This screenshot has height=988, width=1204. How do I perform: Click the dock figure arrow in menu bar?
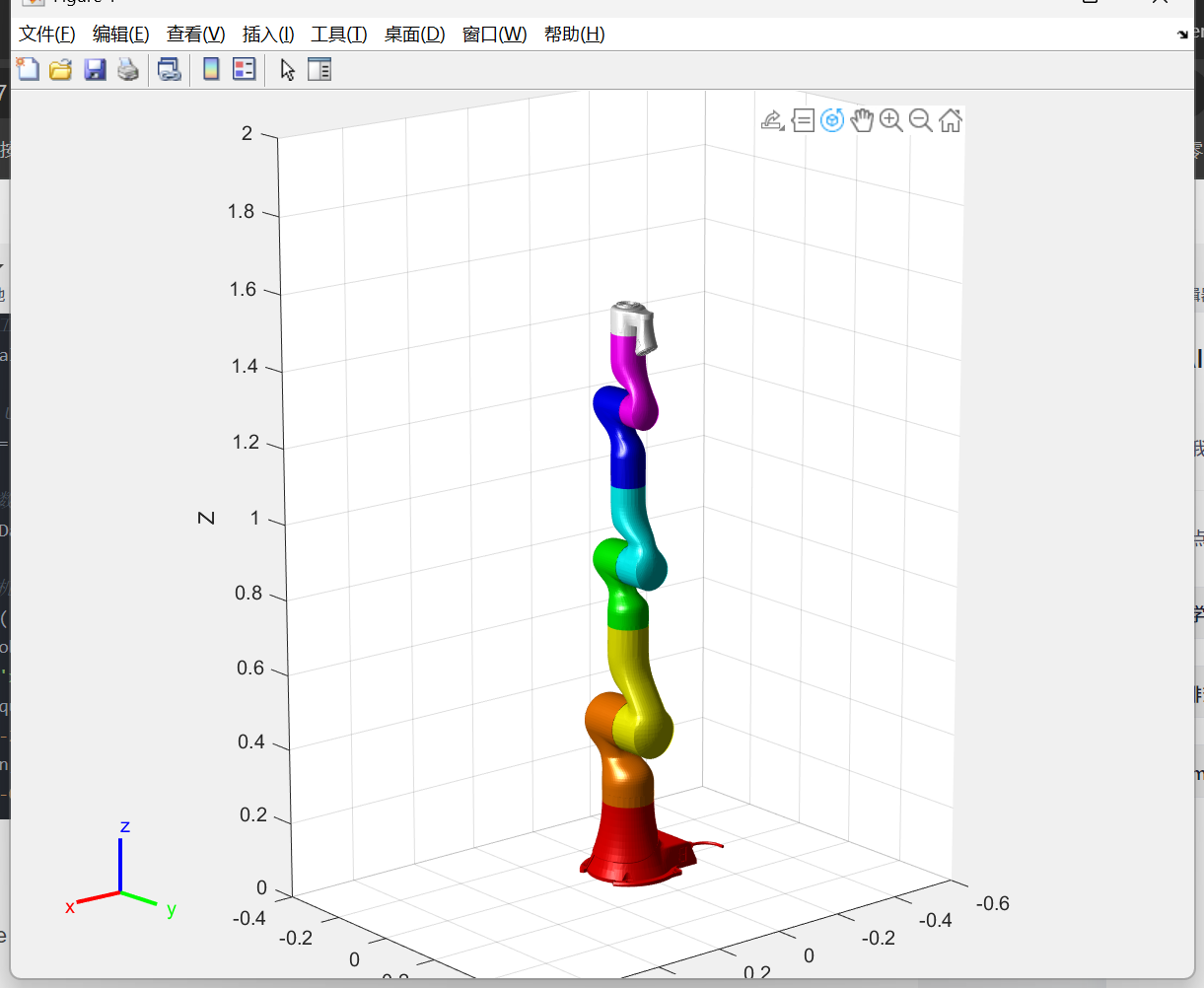(x=1182, y=35)
